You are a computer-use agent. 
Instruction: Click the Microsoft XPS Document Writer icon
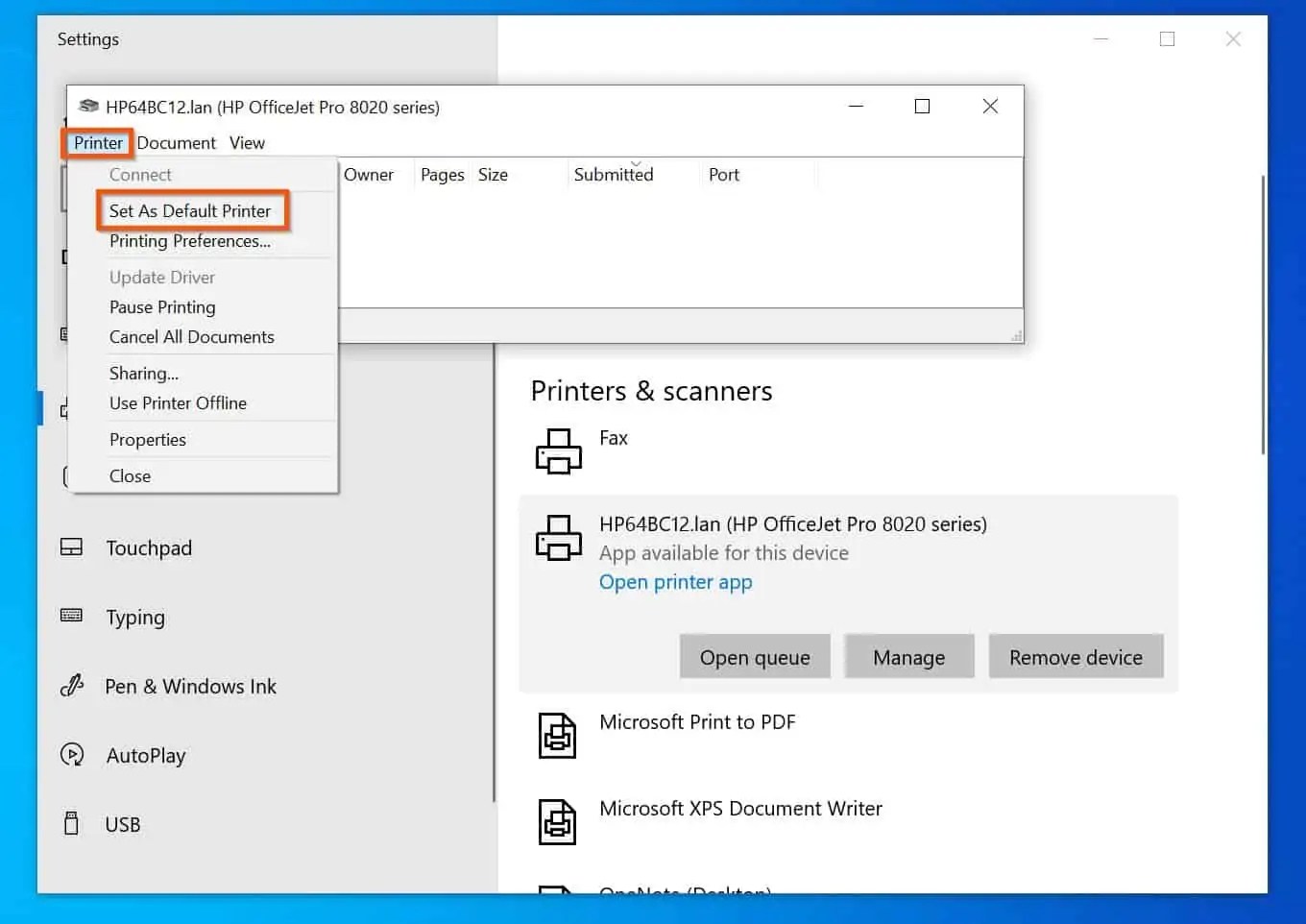click(x=558, y=821)
